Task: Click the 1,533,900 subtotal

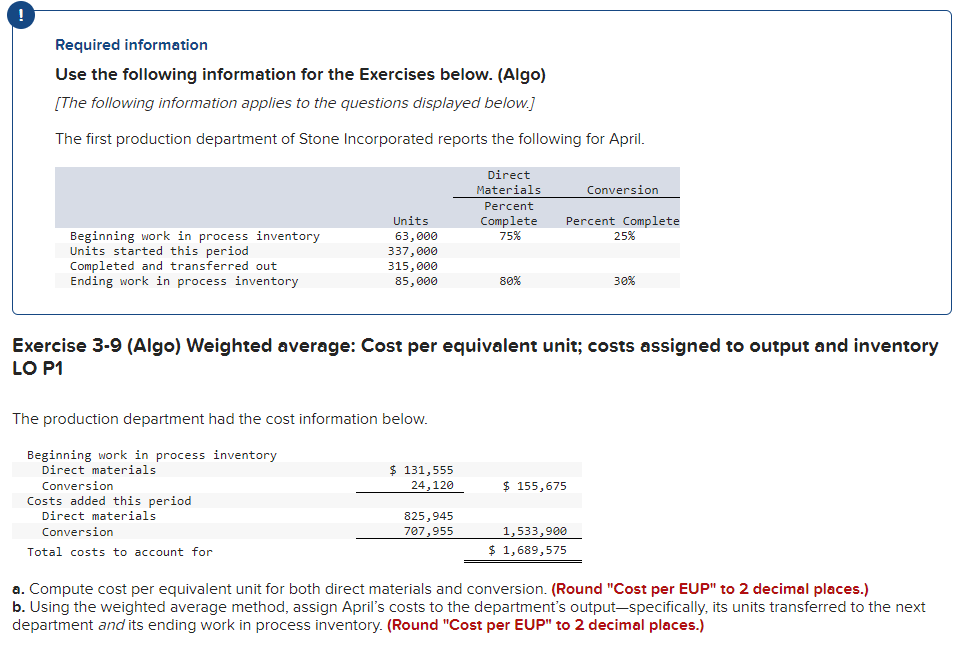Action: (x=535, y=531)
